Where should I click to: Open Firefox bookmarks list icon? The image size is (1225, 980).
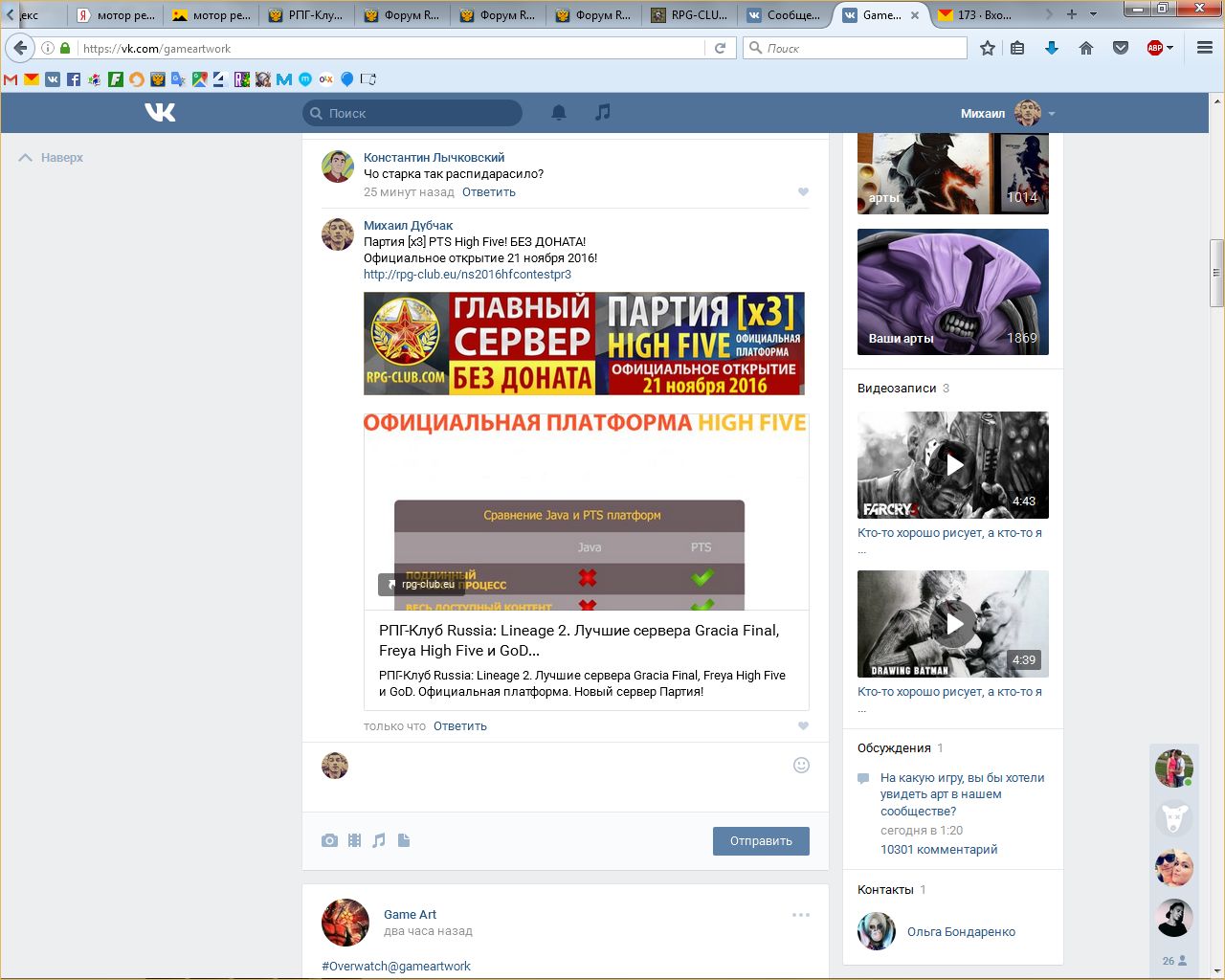[x=1017, y=48]
